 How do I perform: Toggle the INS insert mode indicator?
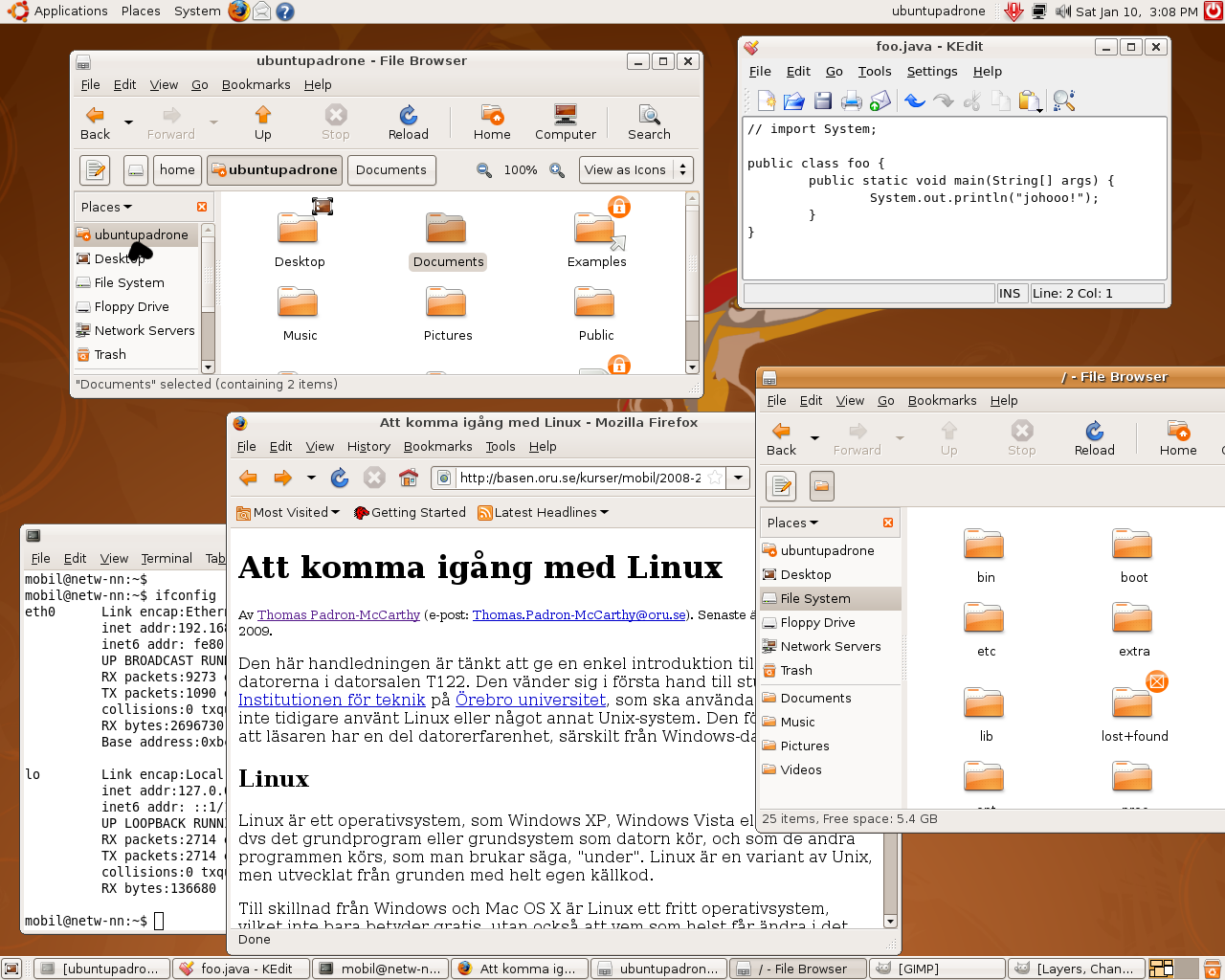1011,294
